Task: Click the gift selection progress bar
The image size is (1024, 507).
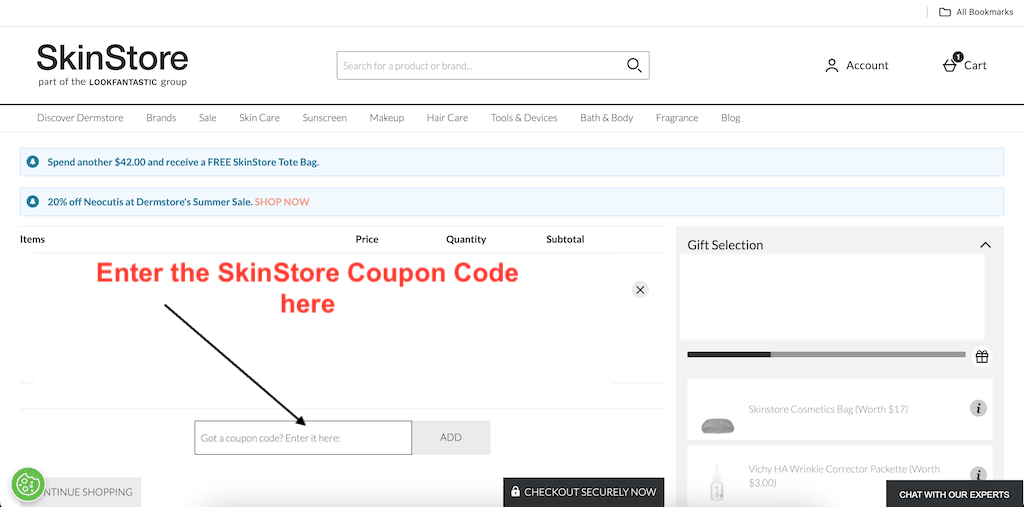Action: tap(826, 354)
